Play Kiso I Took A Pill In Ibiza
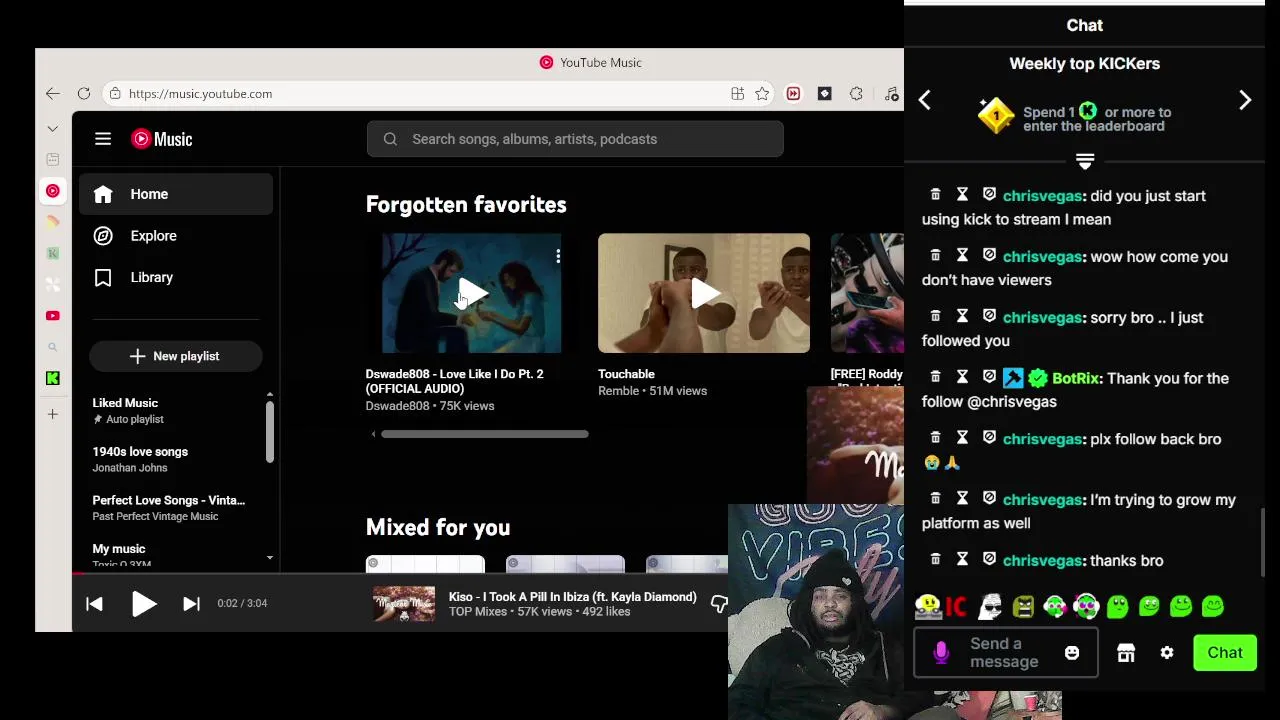 (x=144, y=603)
